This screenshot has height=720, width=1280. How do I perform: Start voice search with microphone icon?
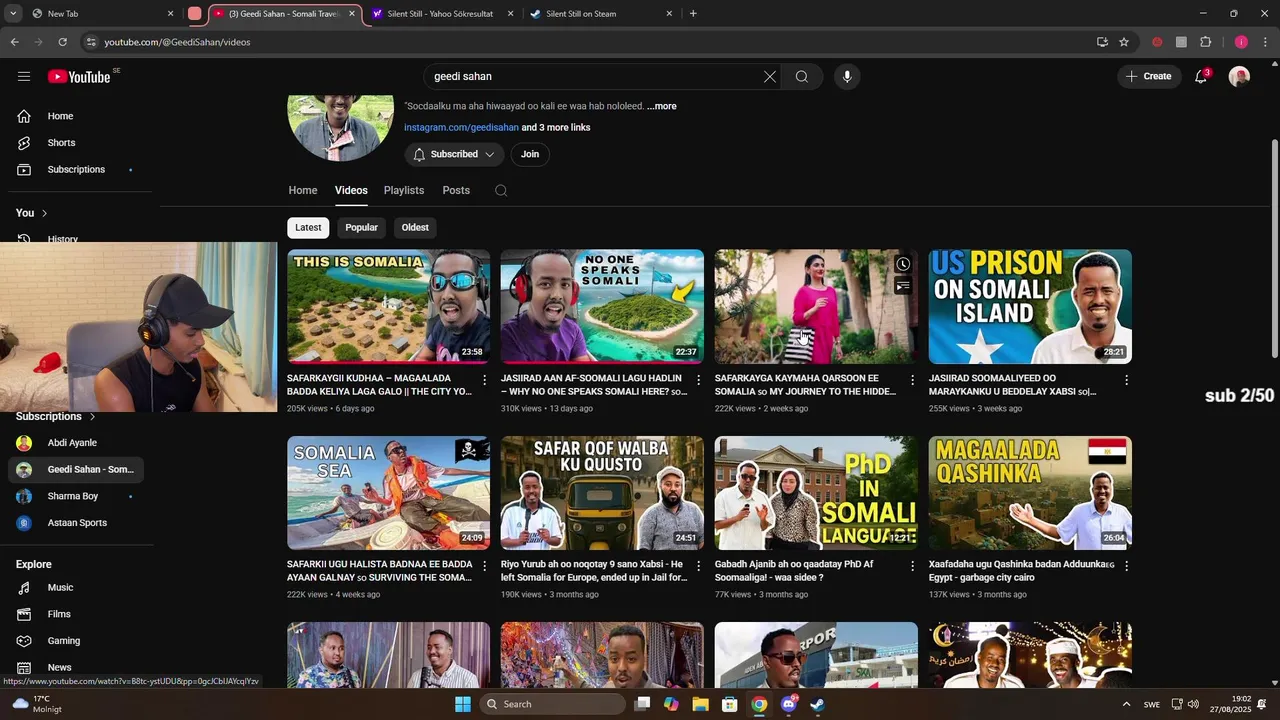pos(847,76)
